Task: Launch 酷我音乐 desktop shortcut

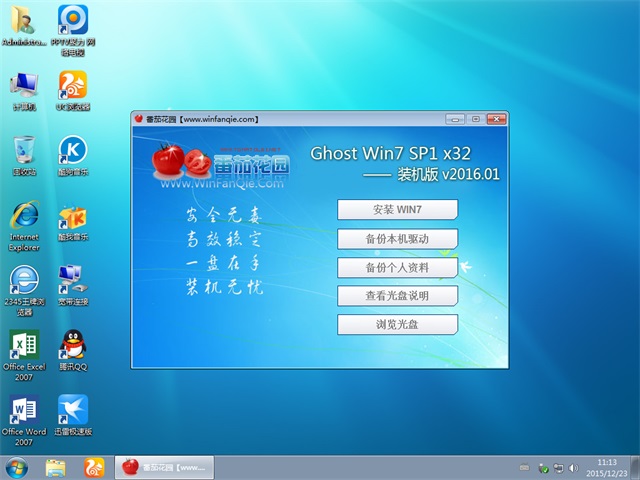Action: [72, 217]
